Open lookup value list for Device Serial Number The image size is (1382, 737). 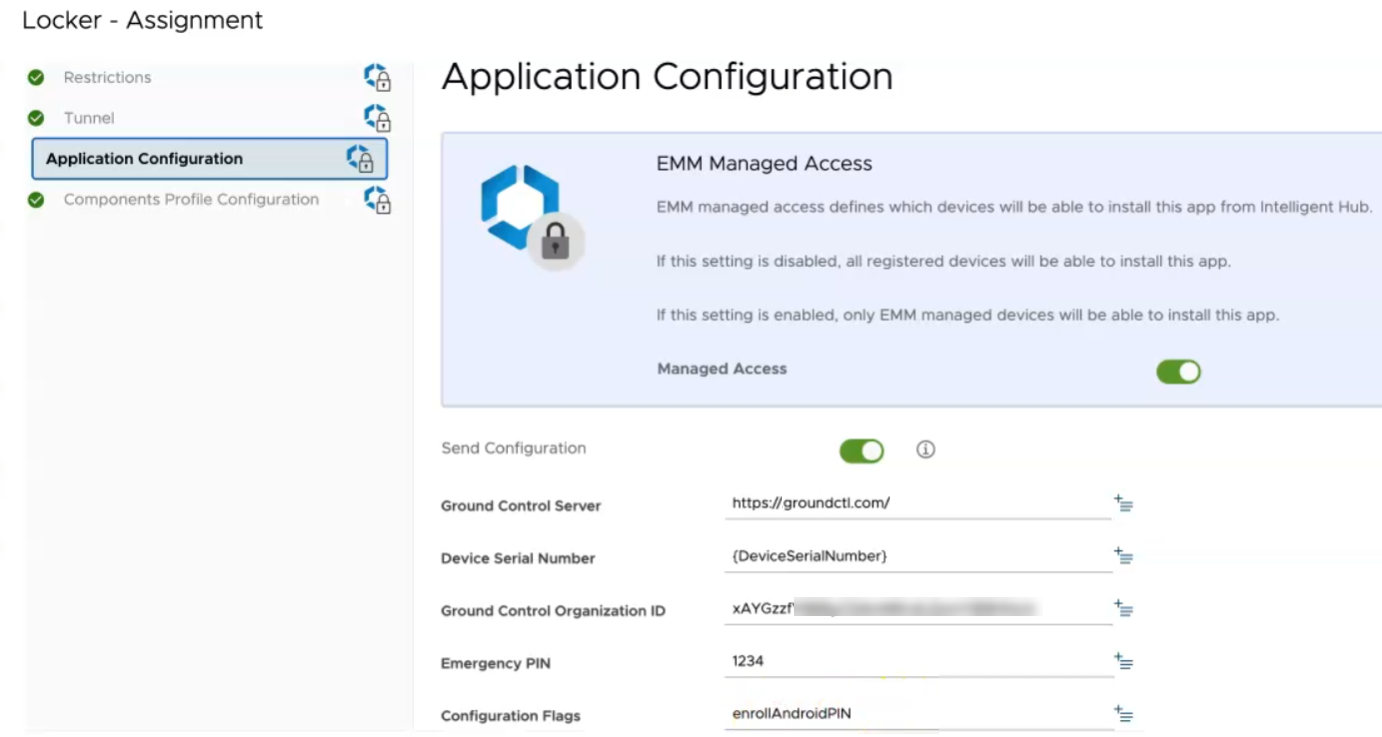pyautogui.click(x=1123, y=556)
